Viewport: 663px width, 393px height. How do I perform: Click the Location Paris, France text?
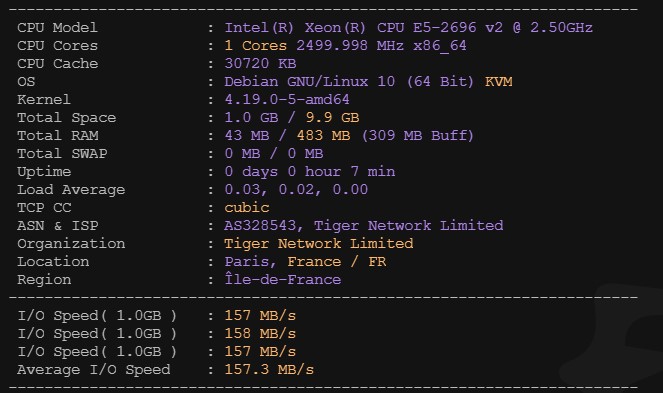tap(282, 261)
